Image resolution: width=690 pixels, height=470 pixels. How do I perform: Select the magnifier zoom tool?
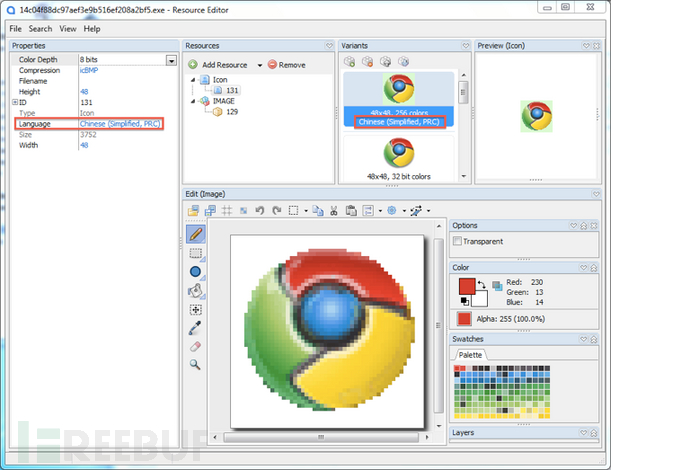click(x=195, y=364)
